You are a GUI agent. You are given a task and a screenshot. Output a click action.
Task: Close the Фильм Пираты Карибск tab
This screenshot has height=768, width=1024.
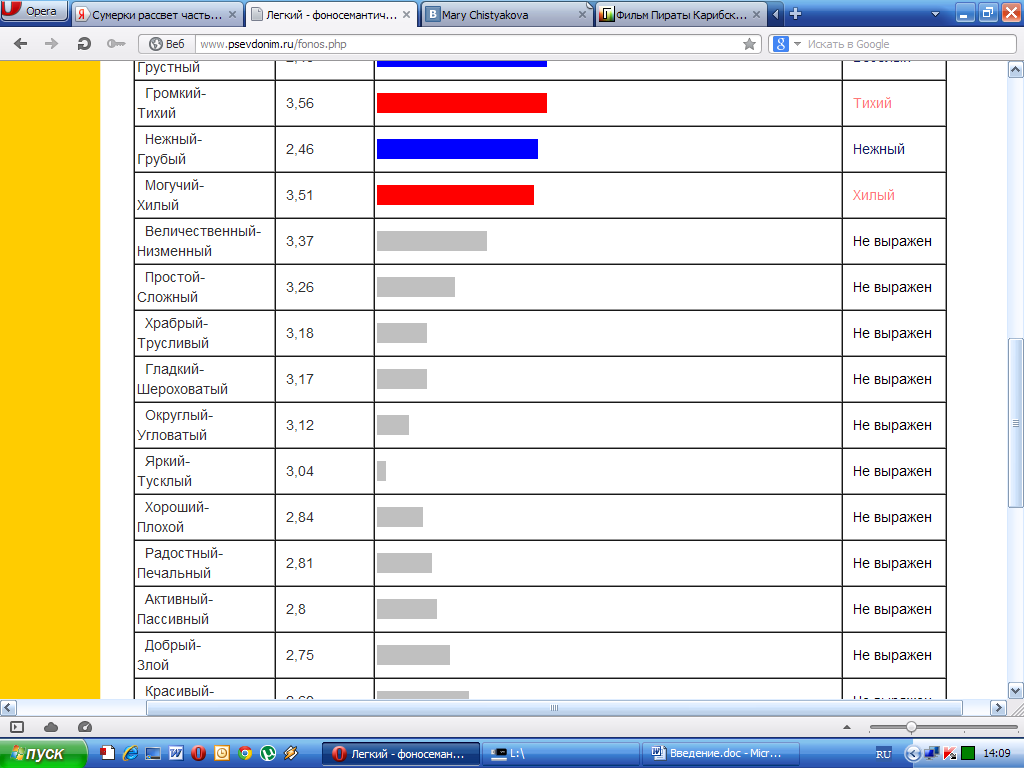coord(756,14)
